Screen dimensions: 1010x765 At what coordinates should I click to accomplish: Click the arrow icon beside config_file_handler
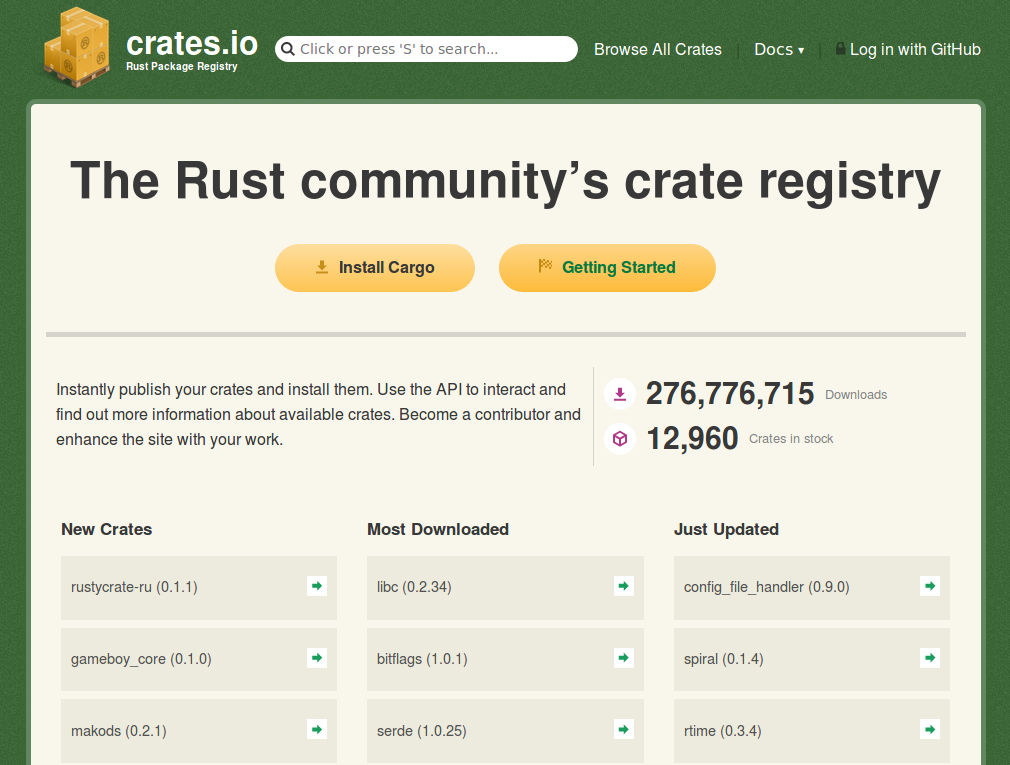930,586
